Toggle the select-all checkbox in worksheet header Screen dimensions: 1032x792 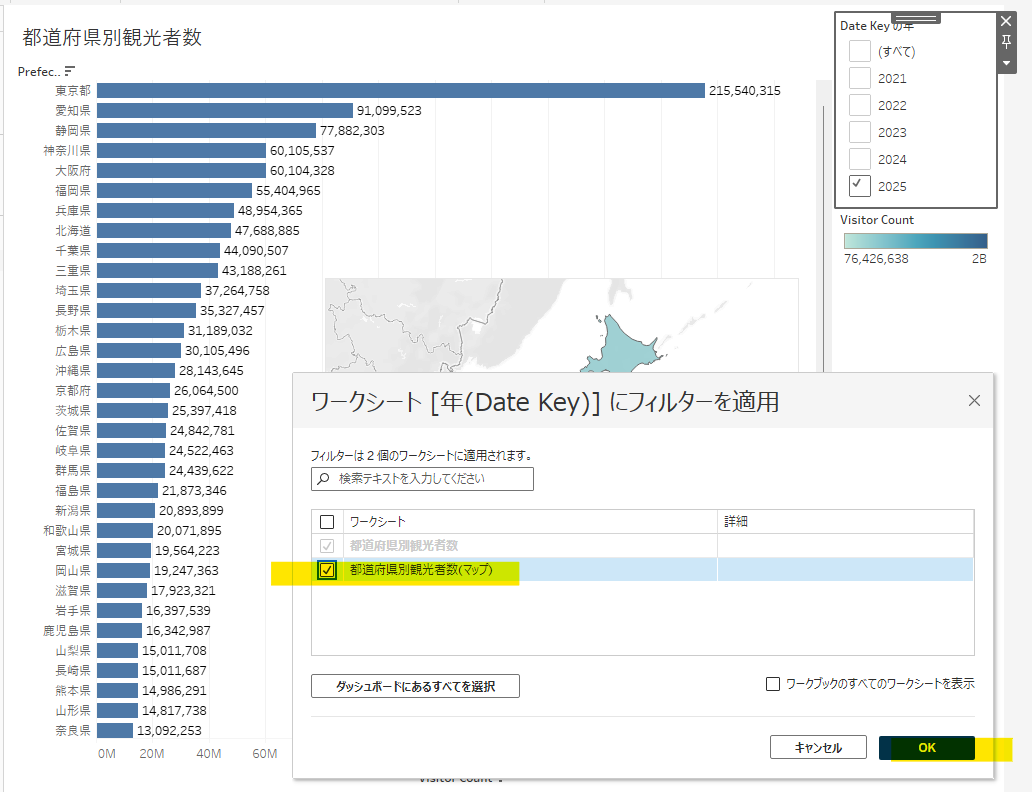pos(327,521)
